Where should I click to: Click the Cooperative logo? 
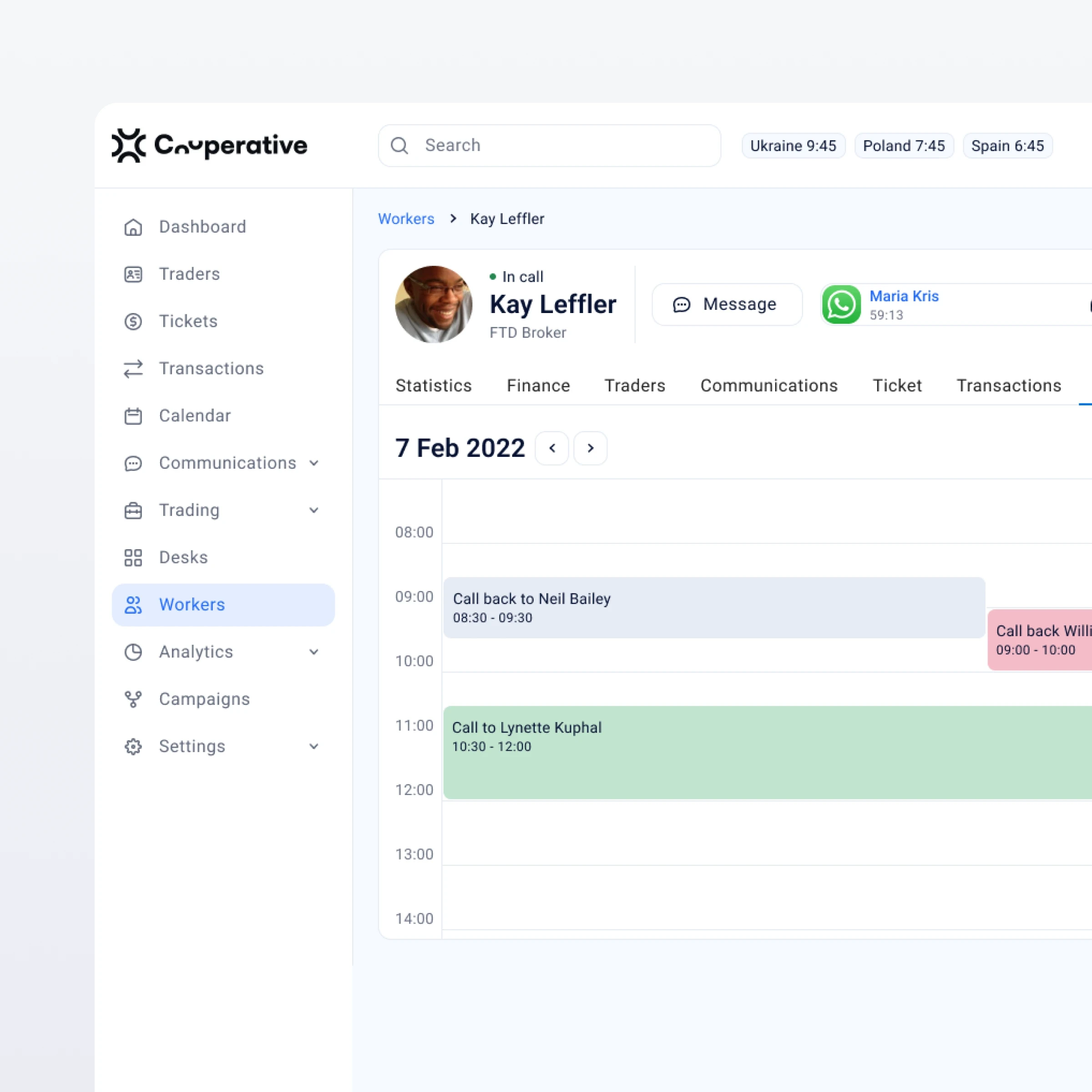[209, 145]
